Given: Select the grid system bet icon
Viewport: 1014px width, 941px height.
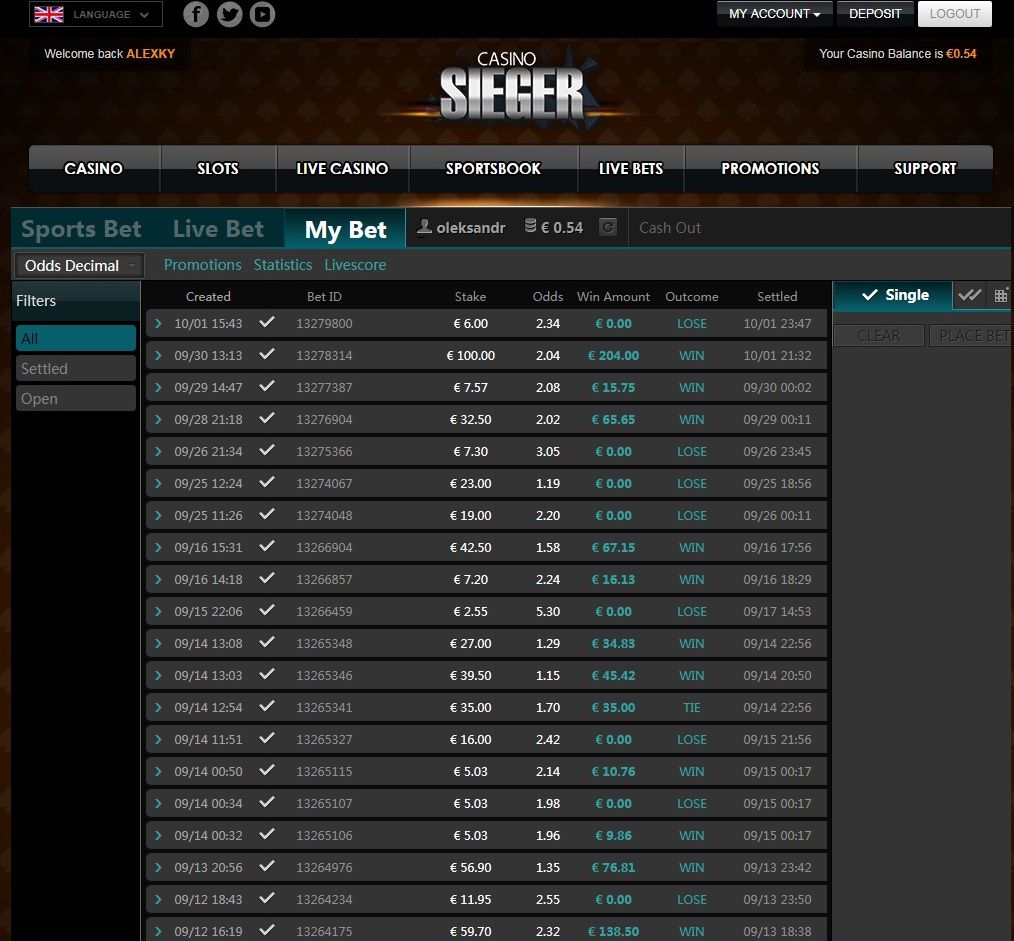Looking at the screenshot, I should tap(1001, 296).
